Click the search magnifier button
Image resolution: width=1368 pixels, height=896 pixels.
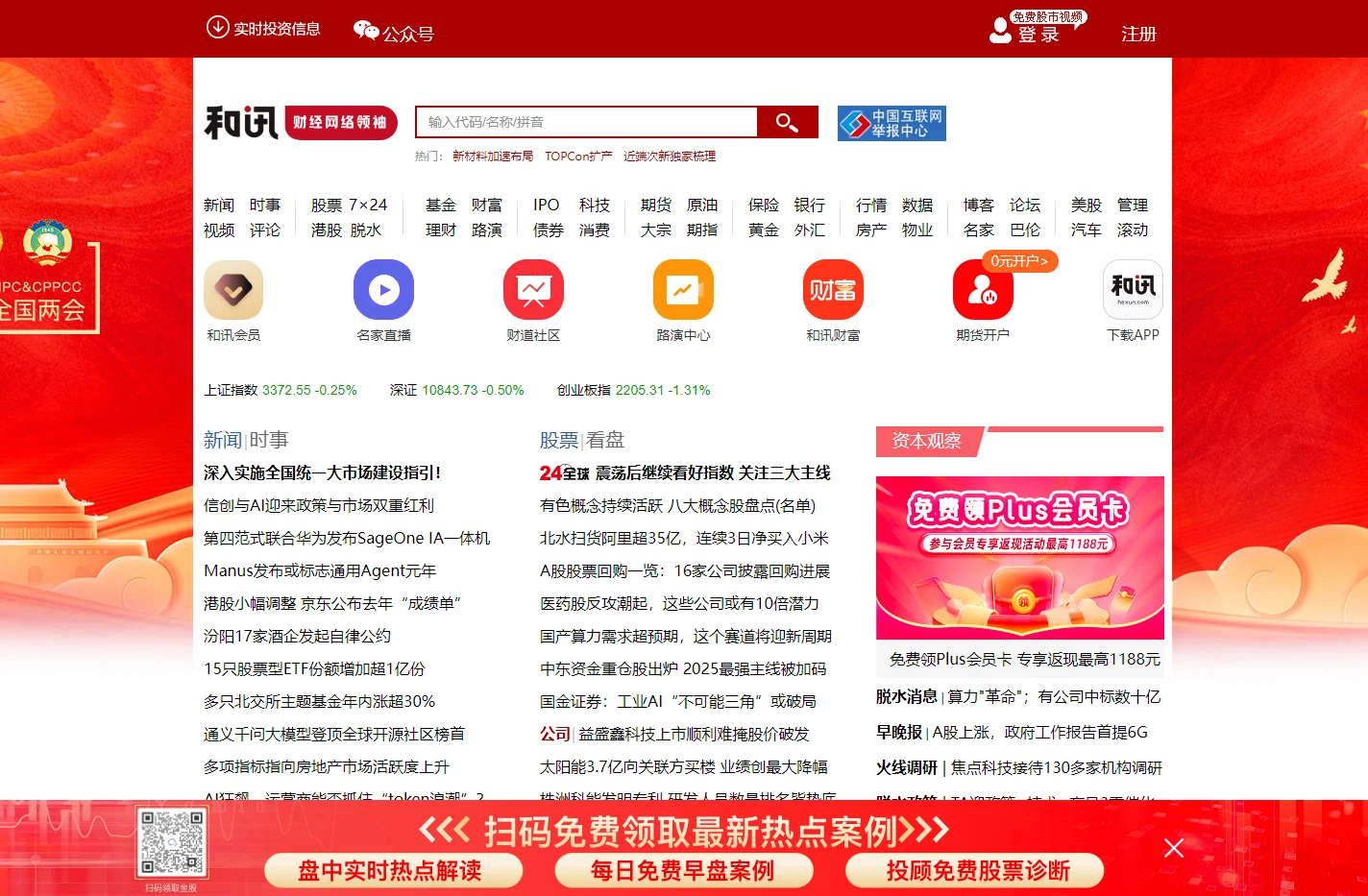(x=788, y=122)
